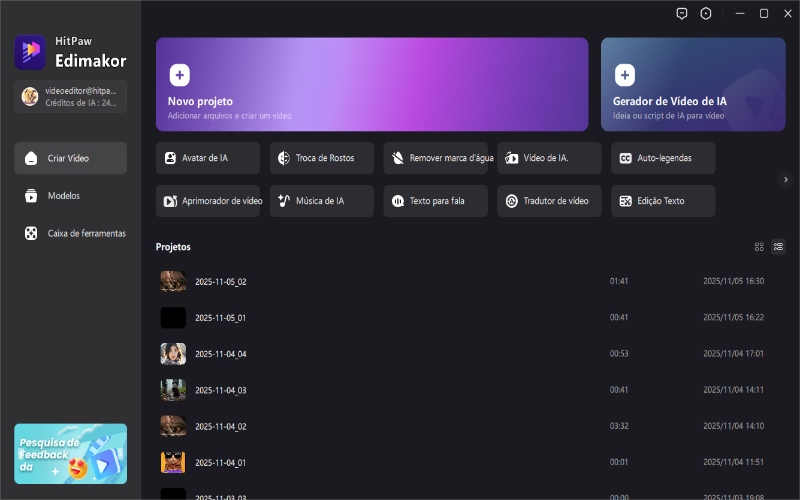This screenshot has height=500, width=800.
Task: Click the date 2025/11/05 16:22
Action: pyautogui.click(x=734, y=317)
